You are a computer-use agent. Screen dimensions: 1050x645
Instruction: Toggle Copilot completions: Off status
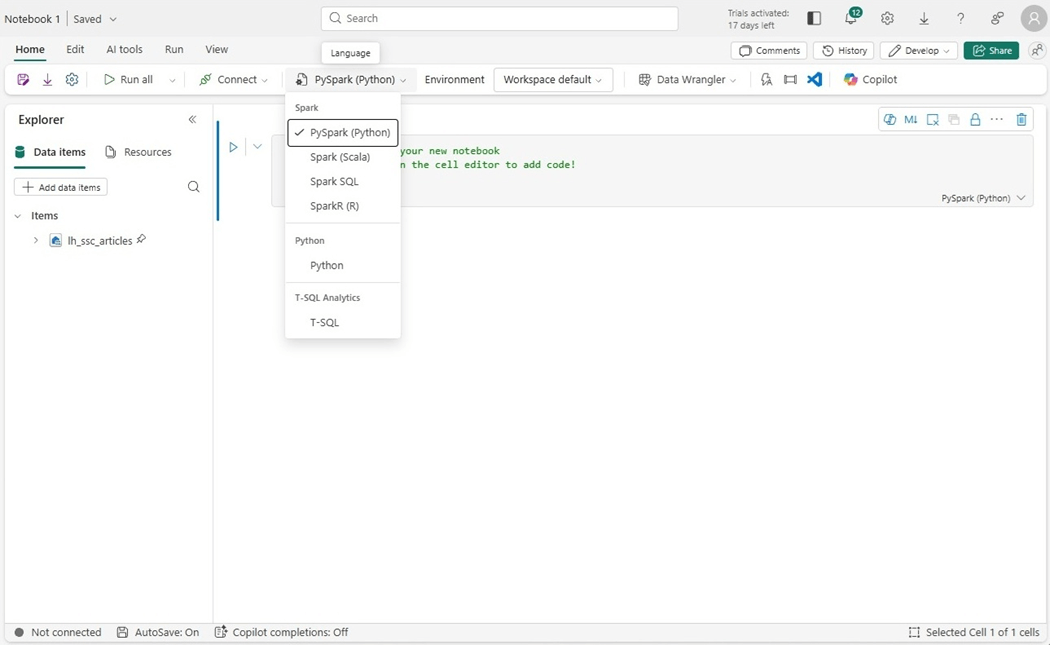point(281,632)
